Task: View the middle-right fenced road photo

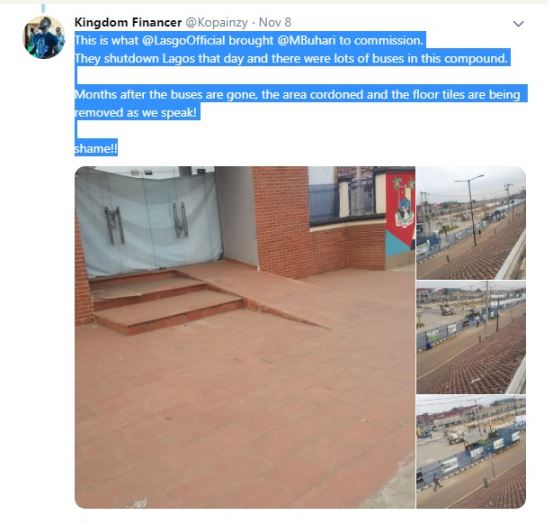Action: point(471,338)
